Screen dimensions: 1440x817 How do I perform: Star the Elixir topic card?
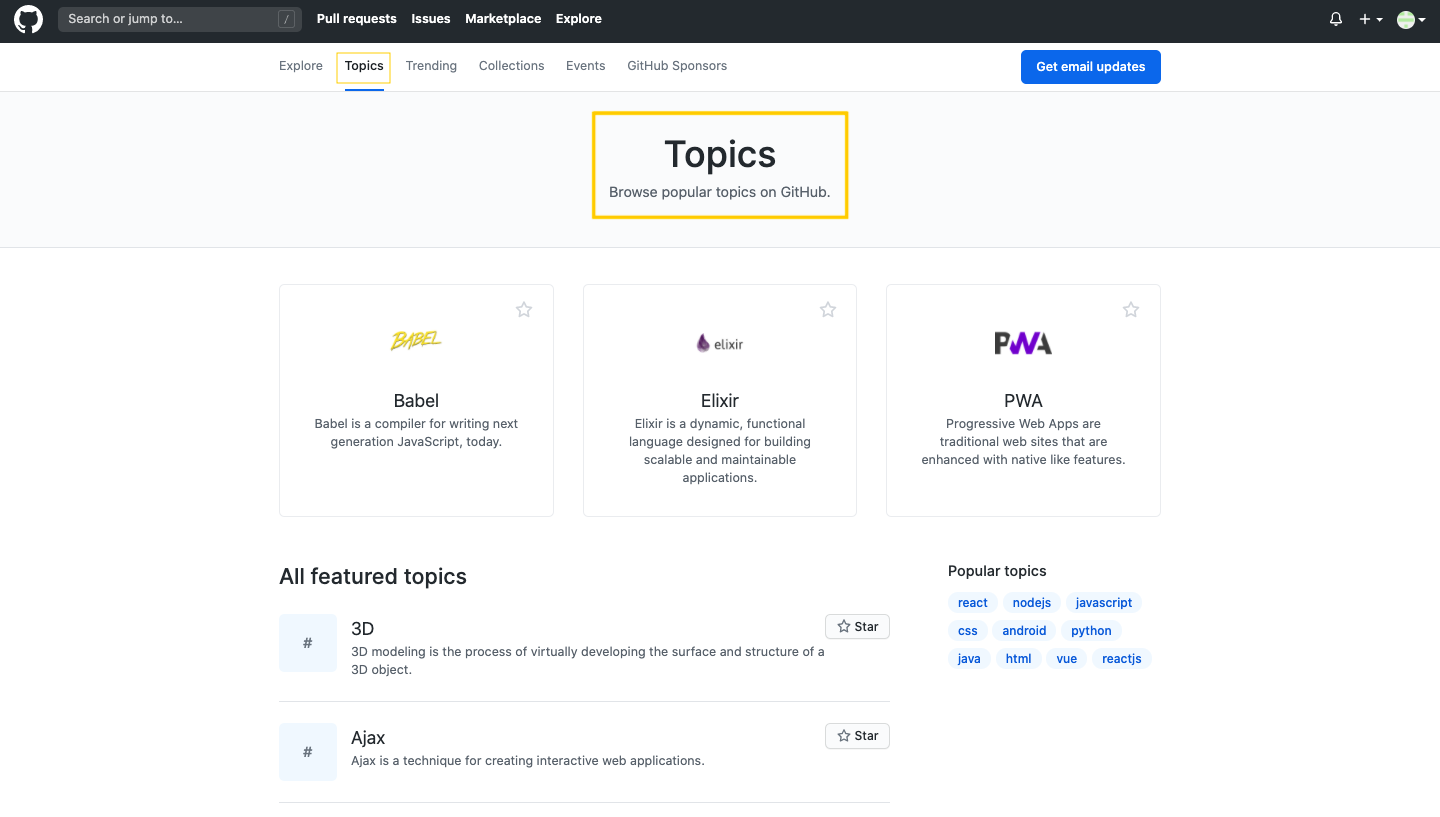828,310
